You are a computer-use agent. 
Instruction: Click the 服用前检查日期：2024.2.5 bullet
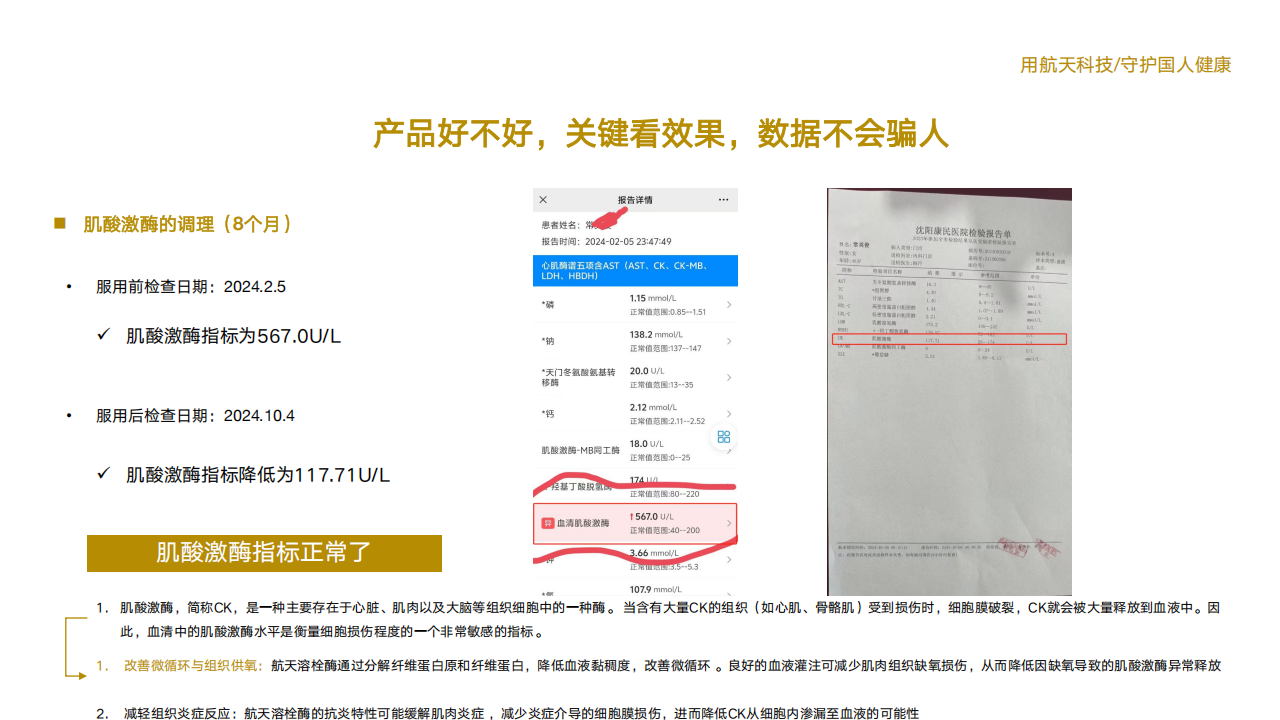191,287
